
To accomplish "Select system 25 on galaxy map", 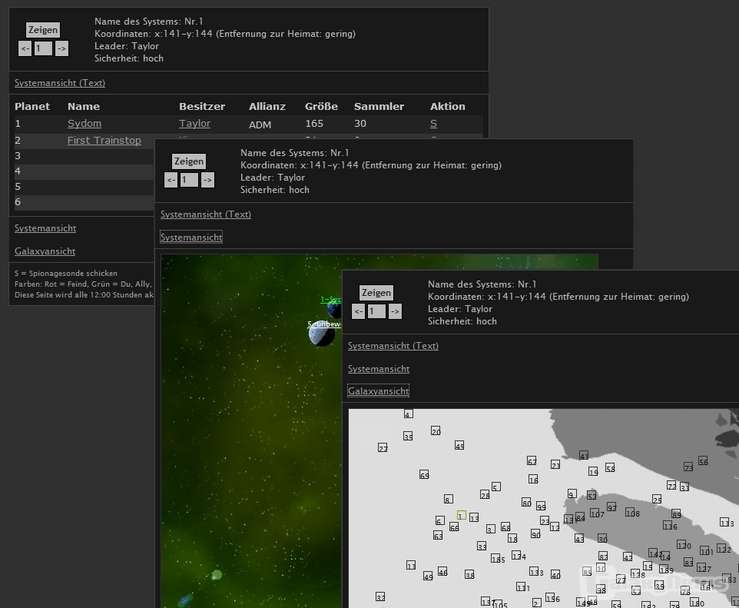I will tap(657, 499).
